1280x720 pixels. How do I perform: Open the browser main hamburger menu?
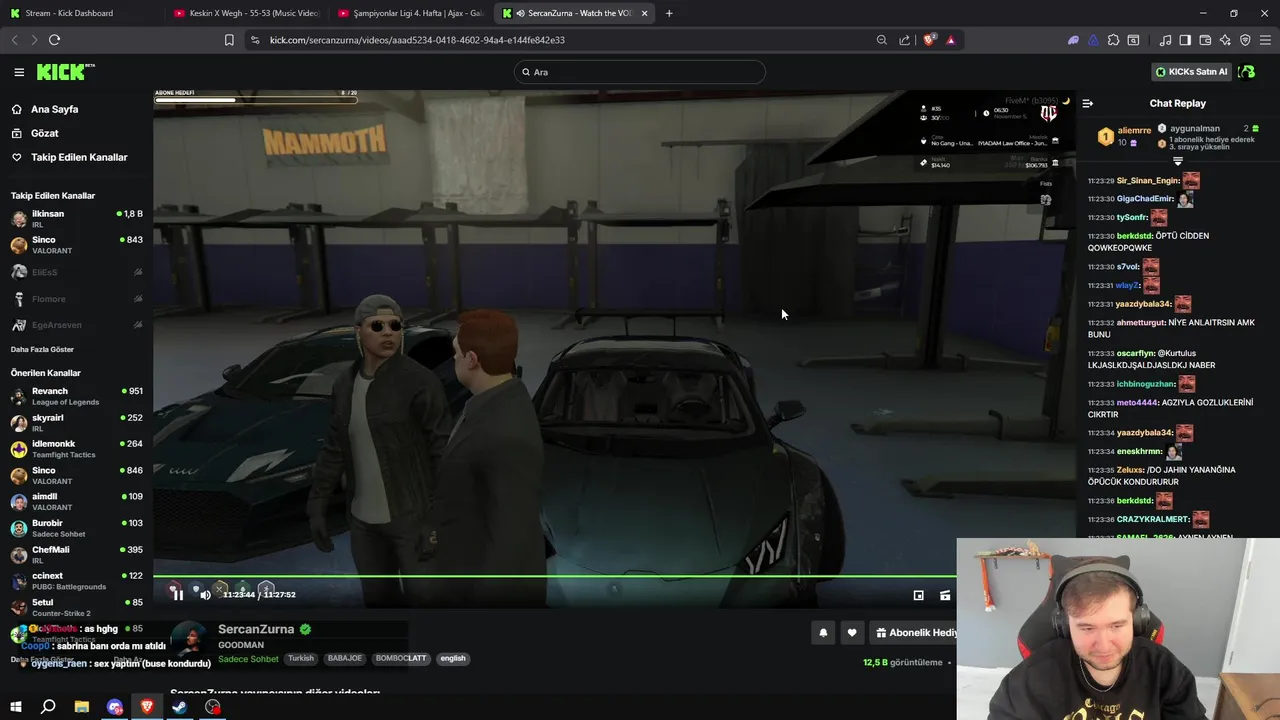tap(1265, 40)
